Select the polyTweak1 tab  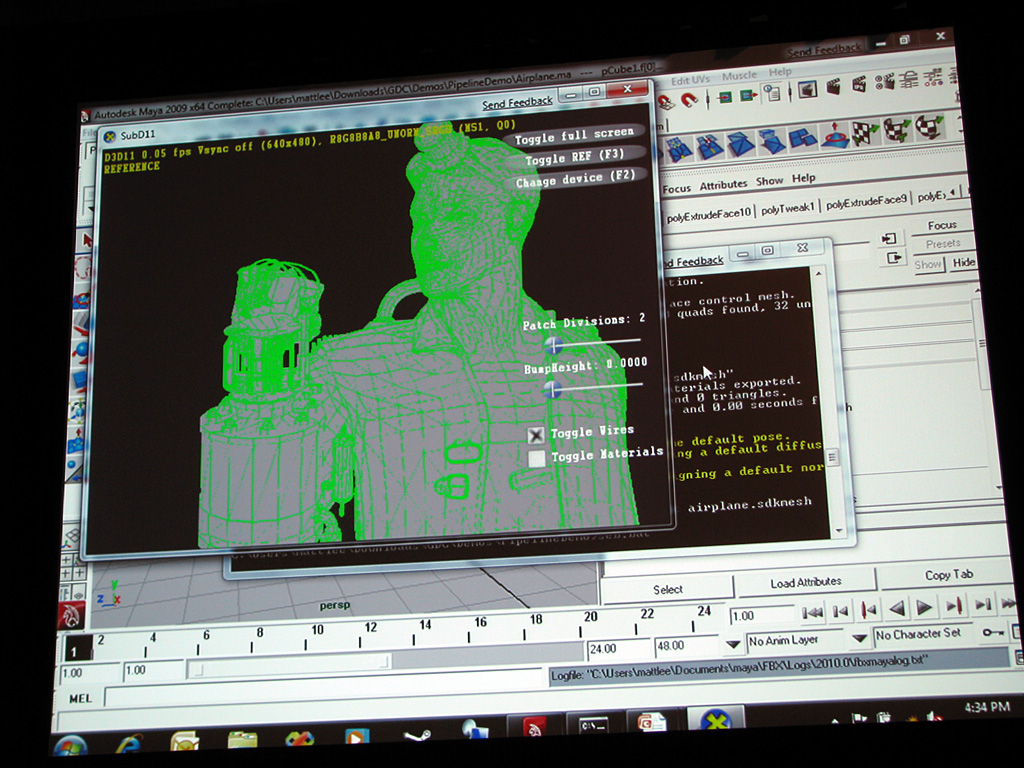(x=788, y=208)
